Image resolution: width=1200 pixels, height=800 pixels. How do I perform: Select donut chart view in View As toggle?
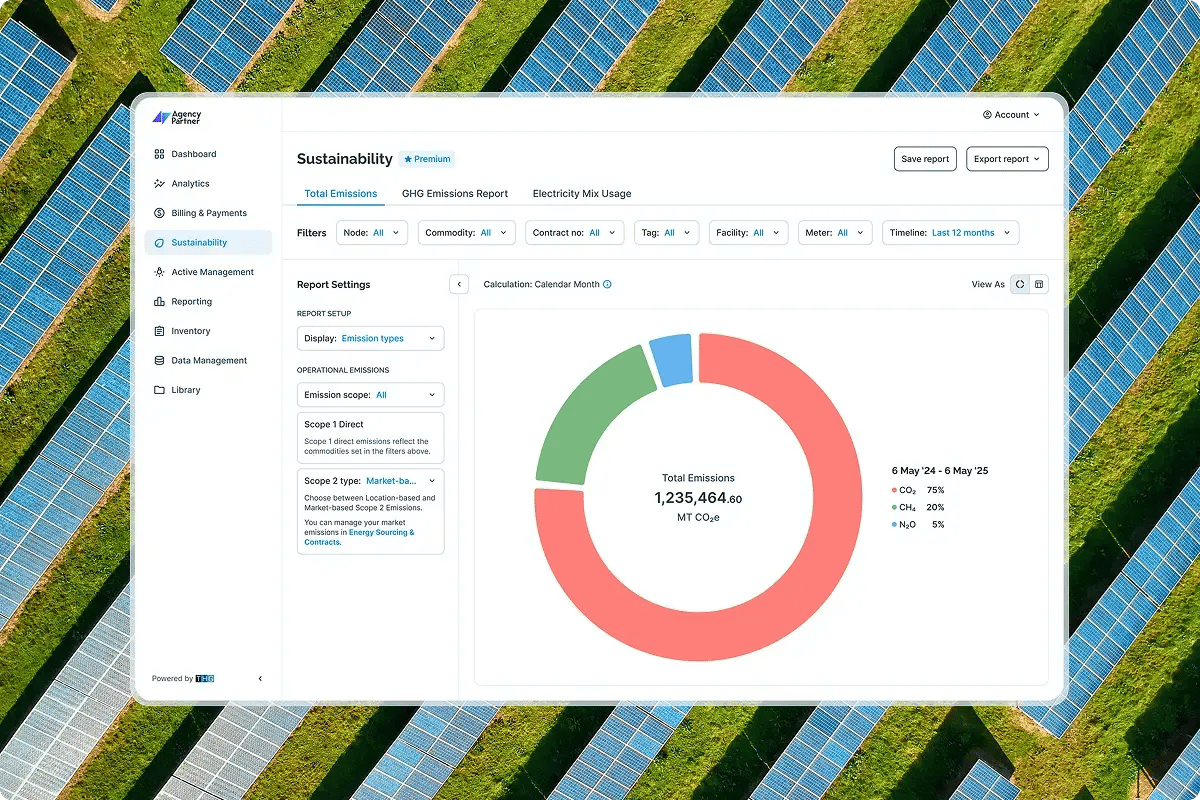point(1022,284)
